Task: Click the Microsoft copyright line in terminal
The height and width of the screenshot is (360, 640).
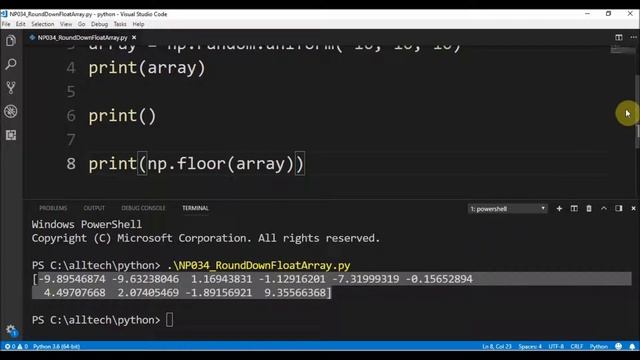Action: pos(206,238)
